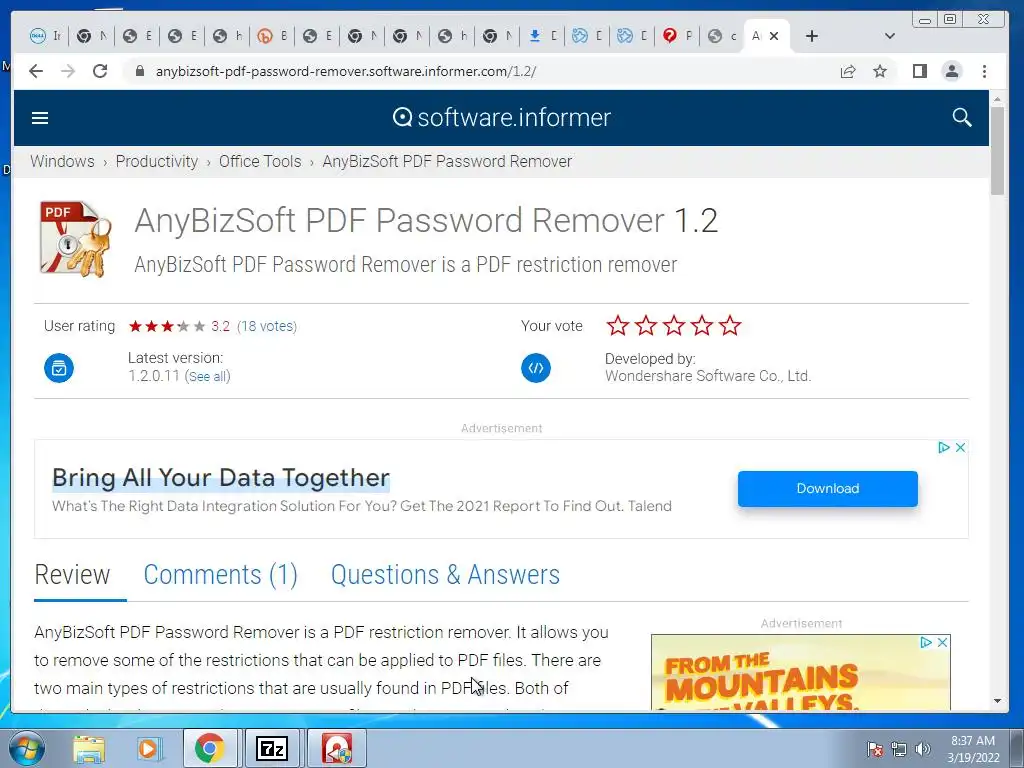Select the Review tab
Viewport: 1024px width, 768px height.
[x=72, y=575]
